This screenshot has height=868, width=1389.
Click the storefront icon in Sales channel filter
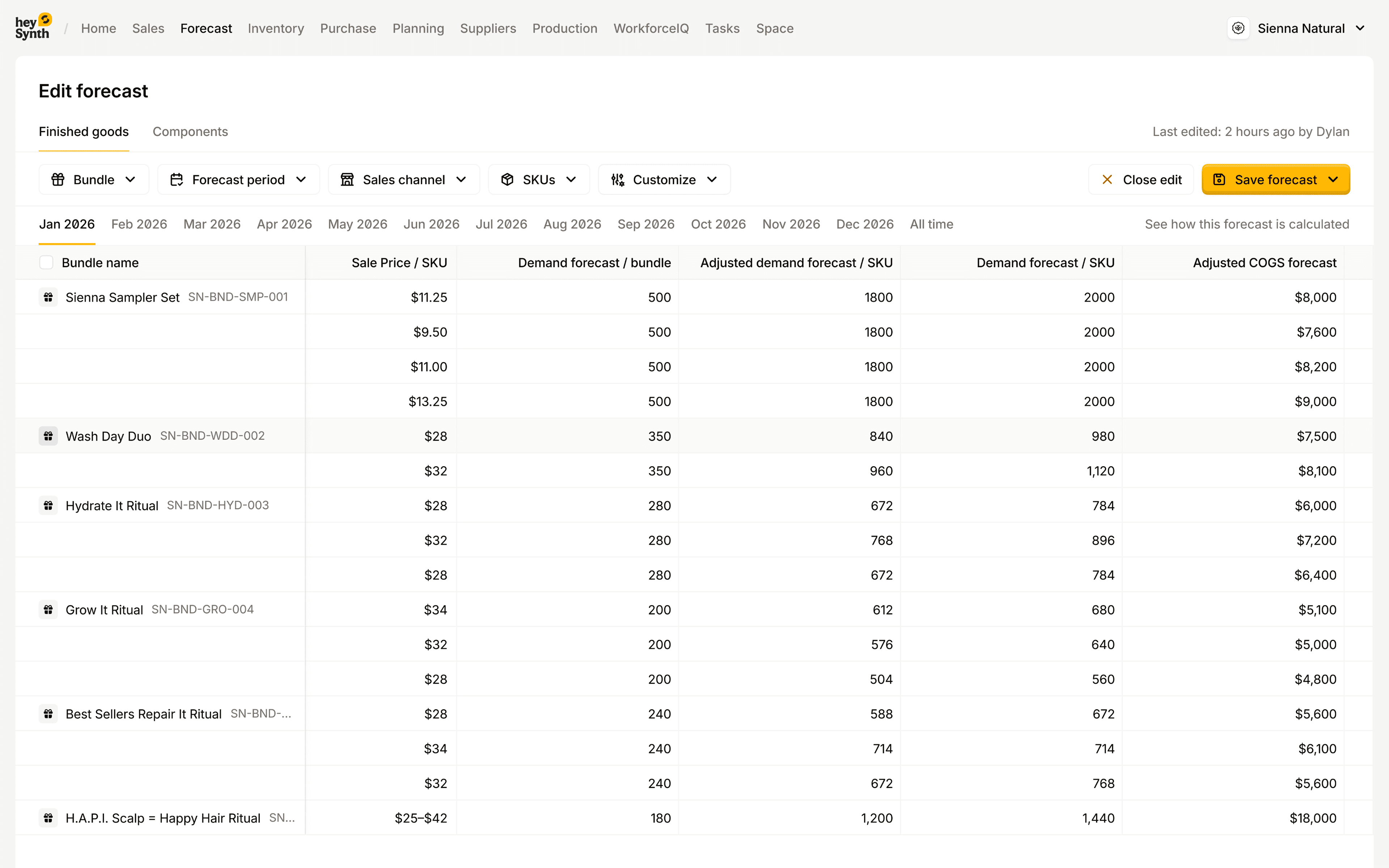347,179
